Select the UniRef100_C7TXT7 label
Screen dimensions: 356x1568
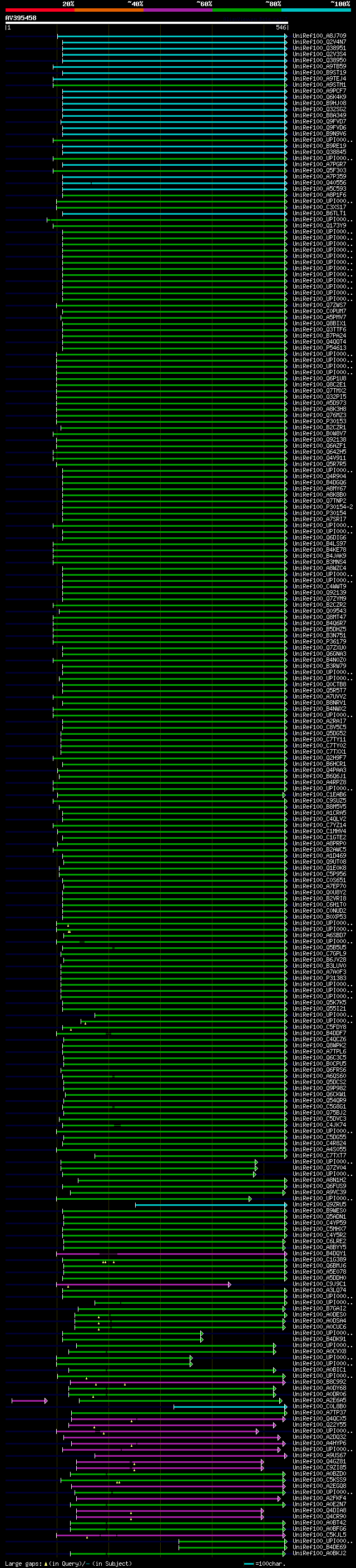[319, 1155]
